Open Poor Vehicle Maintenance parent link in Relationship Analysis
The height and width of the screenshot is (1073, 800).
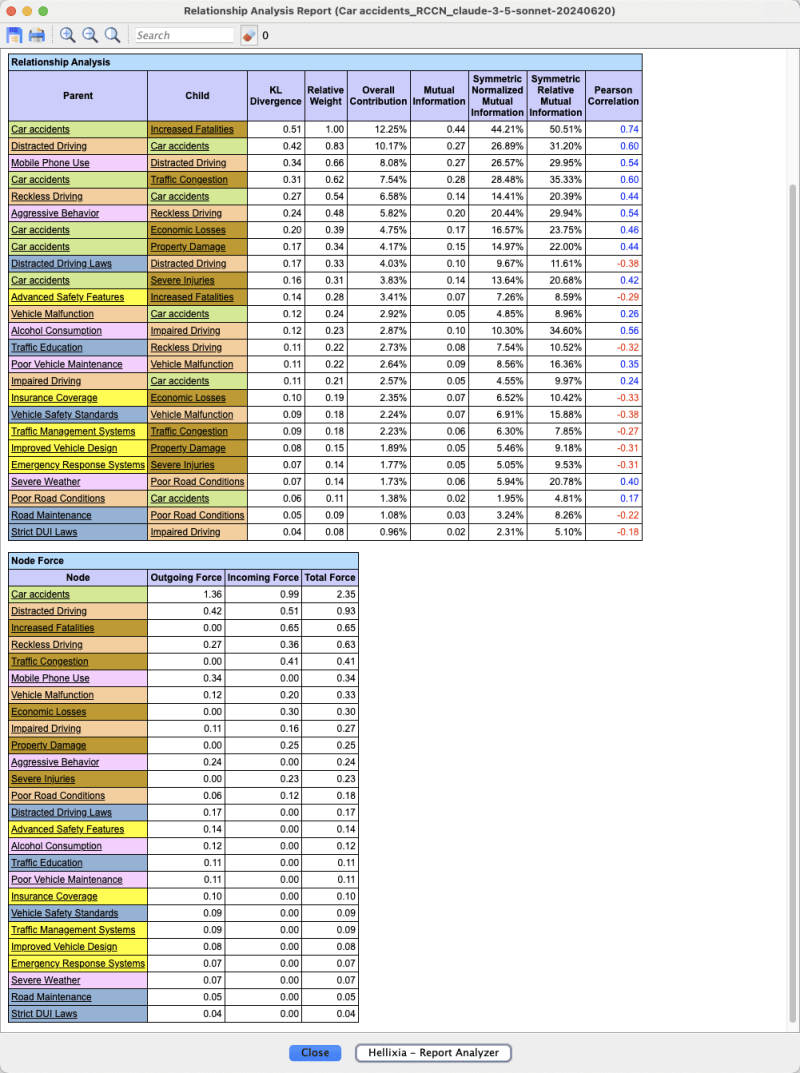[x=66, y=364]
